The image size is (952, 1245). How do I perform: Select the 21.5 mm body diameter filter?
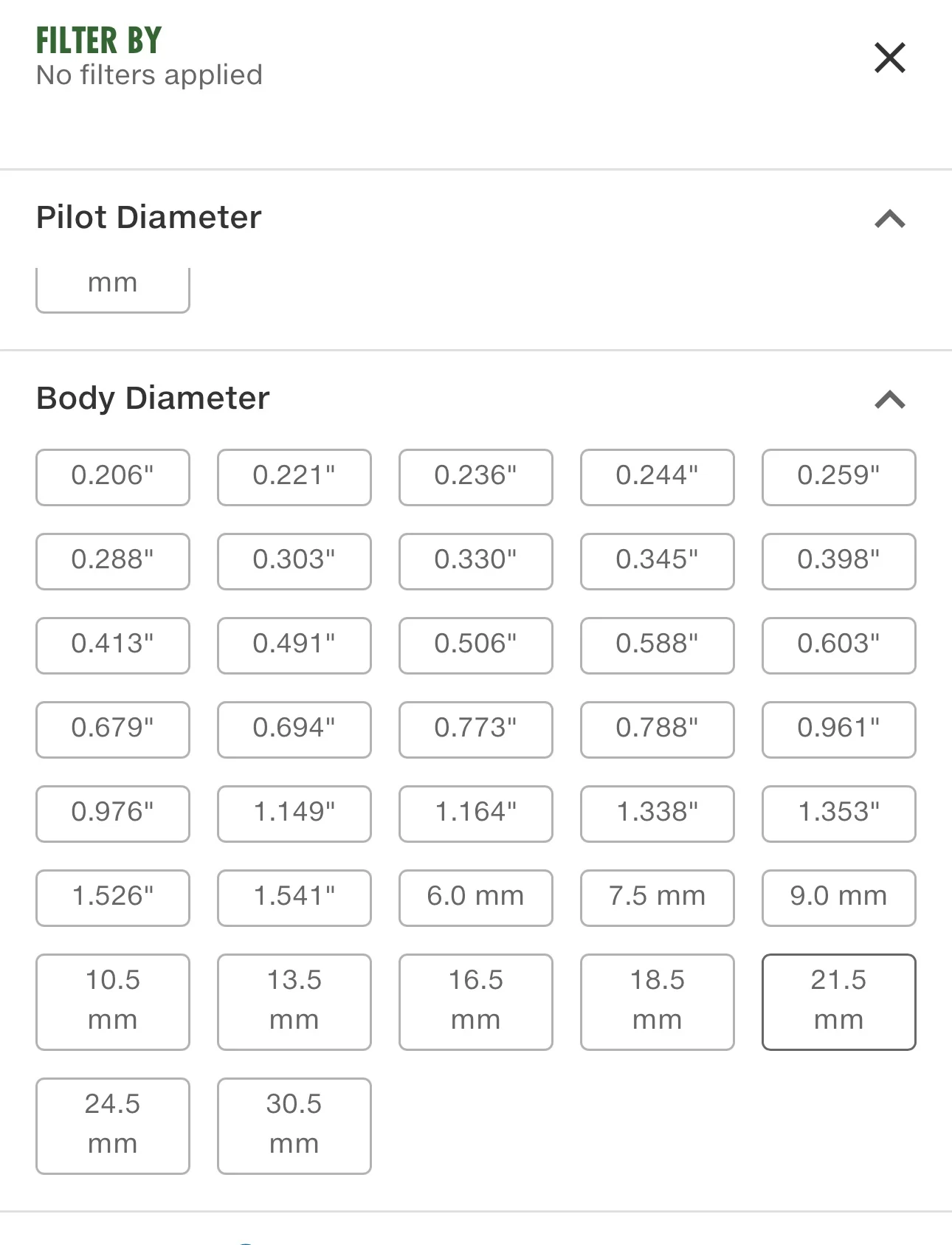coord(838,1002)
